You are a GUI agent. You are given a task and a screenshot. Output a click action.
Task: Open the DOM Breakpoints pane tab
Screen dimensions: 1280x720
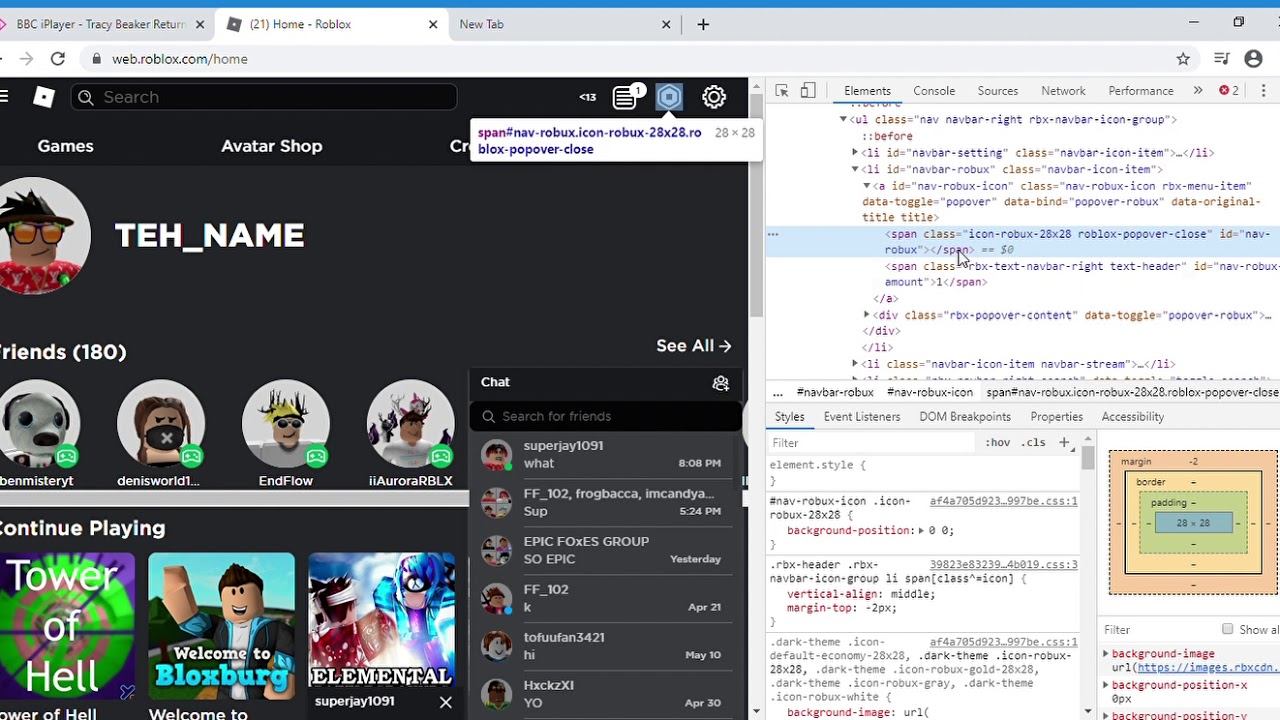click(x=965, y=416)
